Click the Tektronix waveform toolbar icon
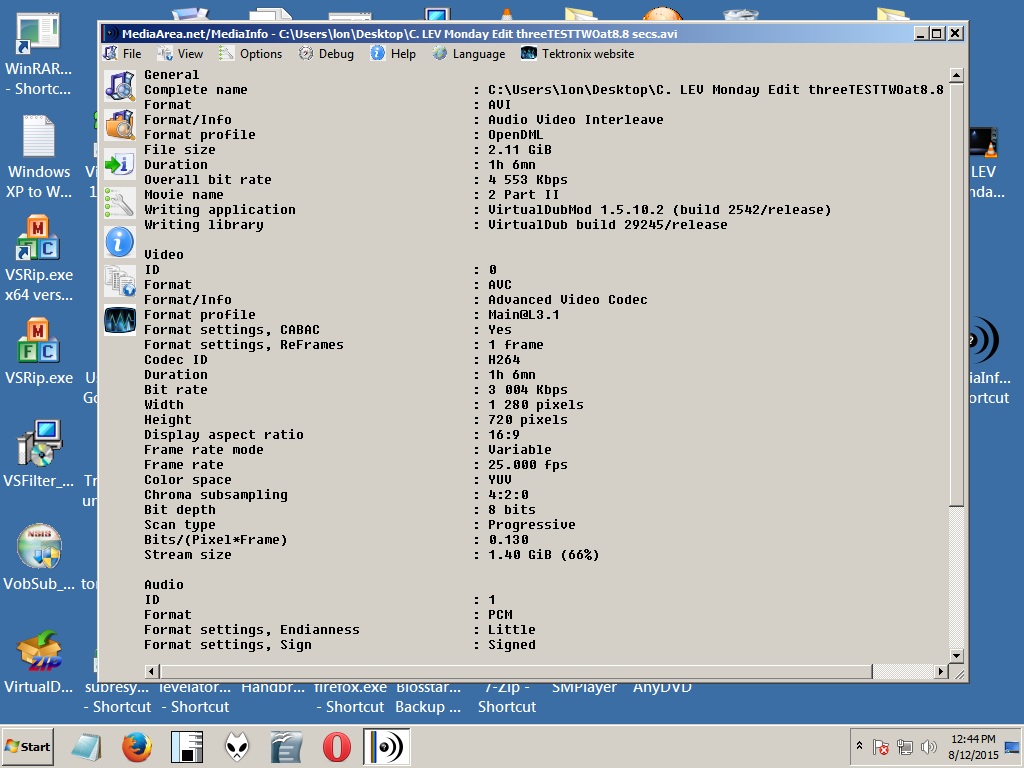The width and height of the screenshot is (1024, 768). pyautogui.click(x=120, y=321)
